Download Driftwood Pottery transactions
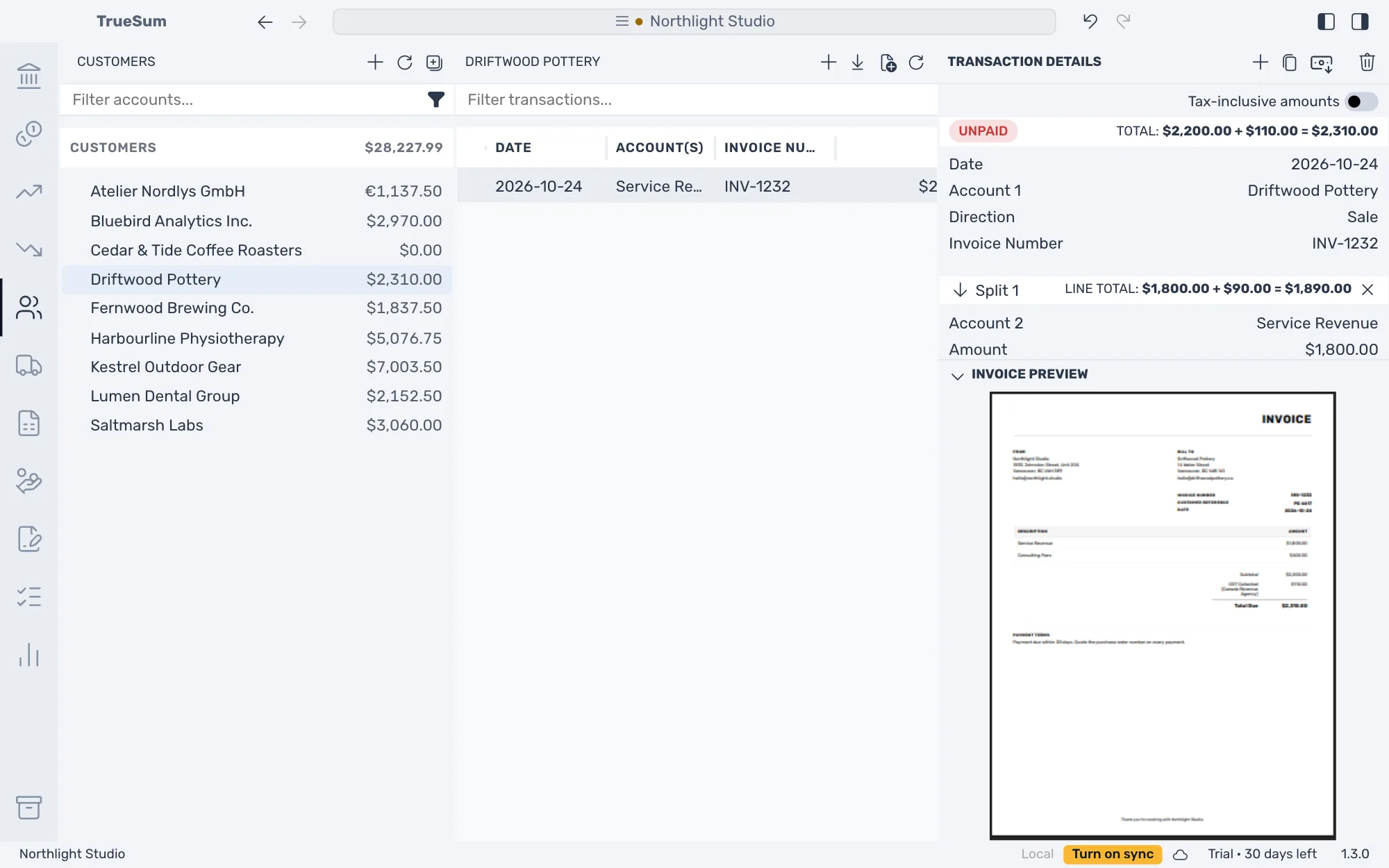The image size is (1389, 868). (x=858, y=62)
